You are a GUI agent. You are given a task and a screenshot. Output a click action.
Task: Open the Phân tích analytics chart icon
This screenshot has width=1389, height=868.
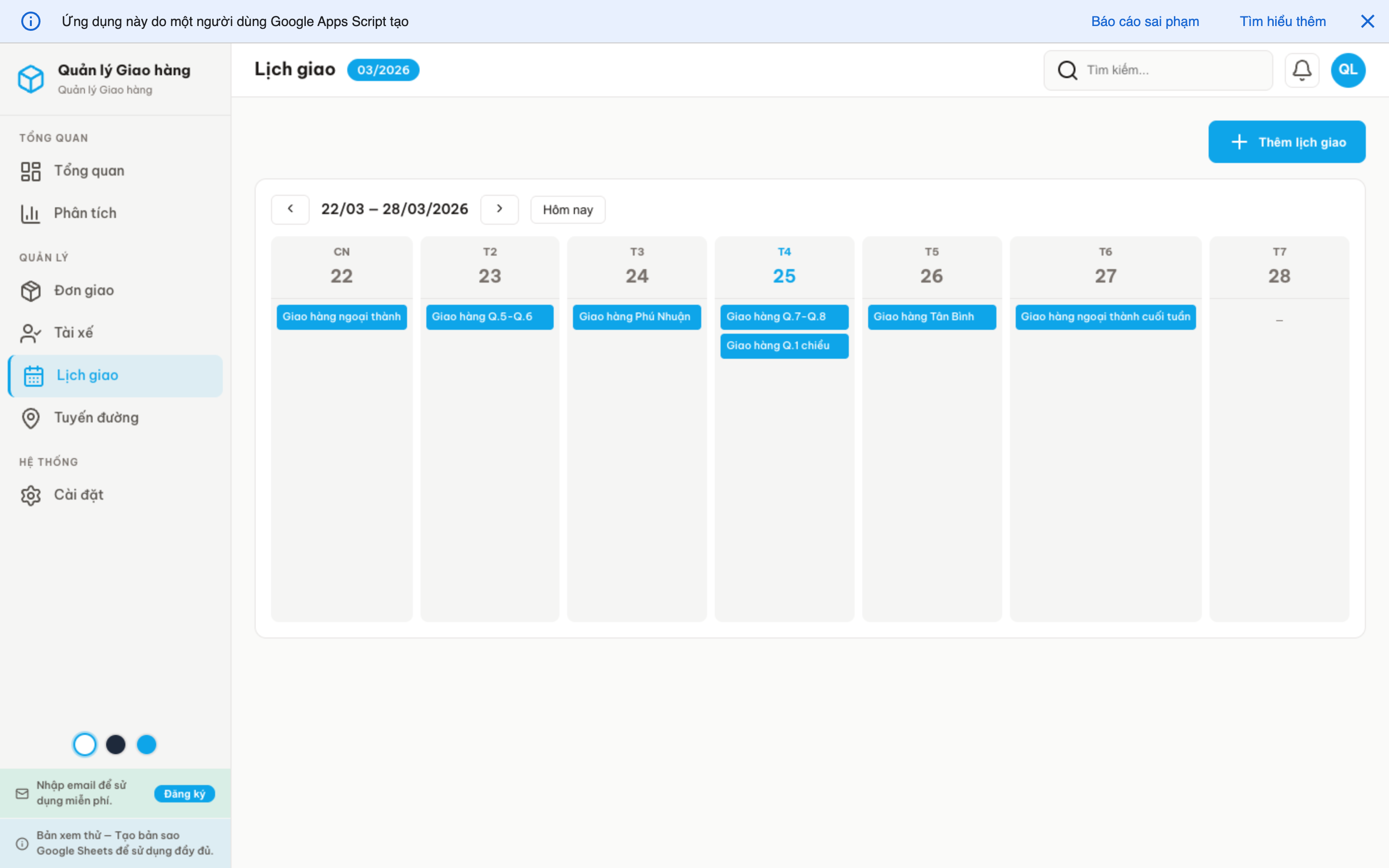click(x=31, y=213)
